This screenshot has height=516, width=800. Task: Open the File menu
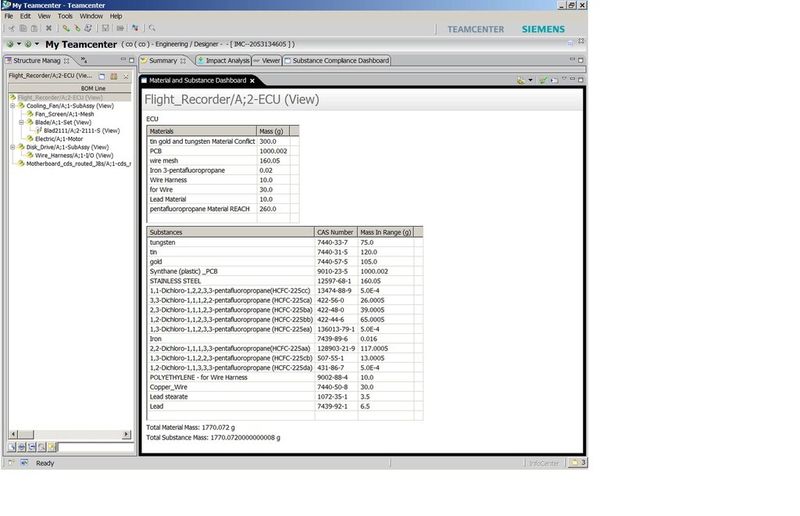9,16
